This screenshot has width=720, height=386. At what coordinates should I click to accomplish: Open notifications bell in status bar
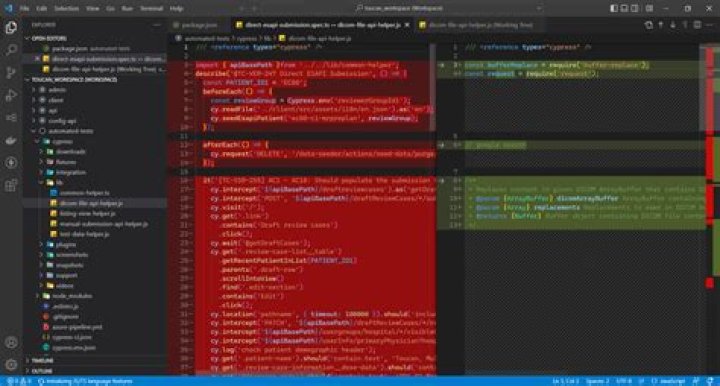point(710,381)
